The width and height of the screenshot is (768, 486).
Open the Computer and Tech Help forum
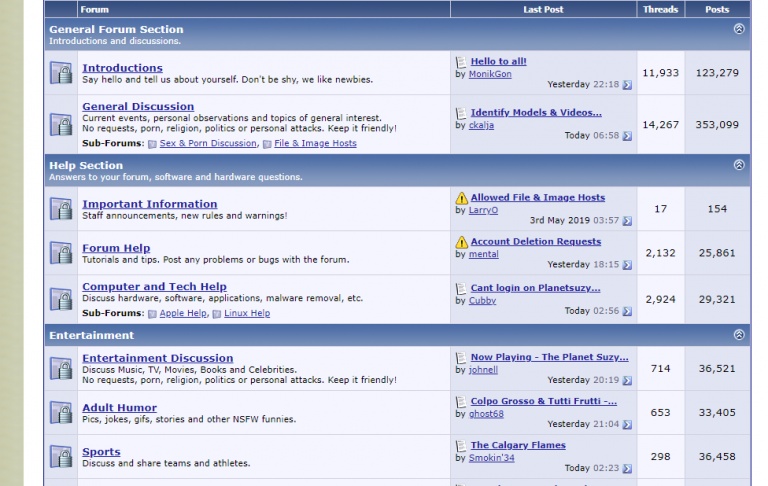[154, 287]
